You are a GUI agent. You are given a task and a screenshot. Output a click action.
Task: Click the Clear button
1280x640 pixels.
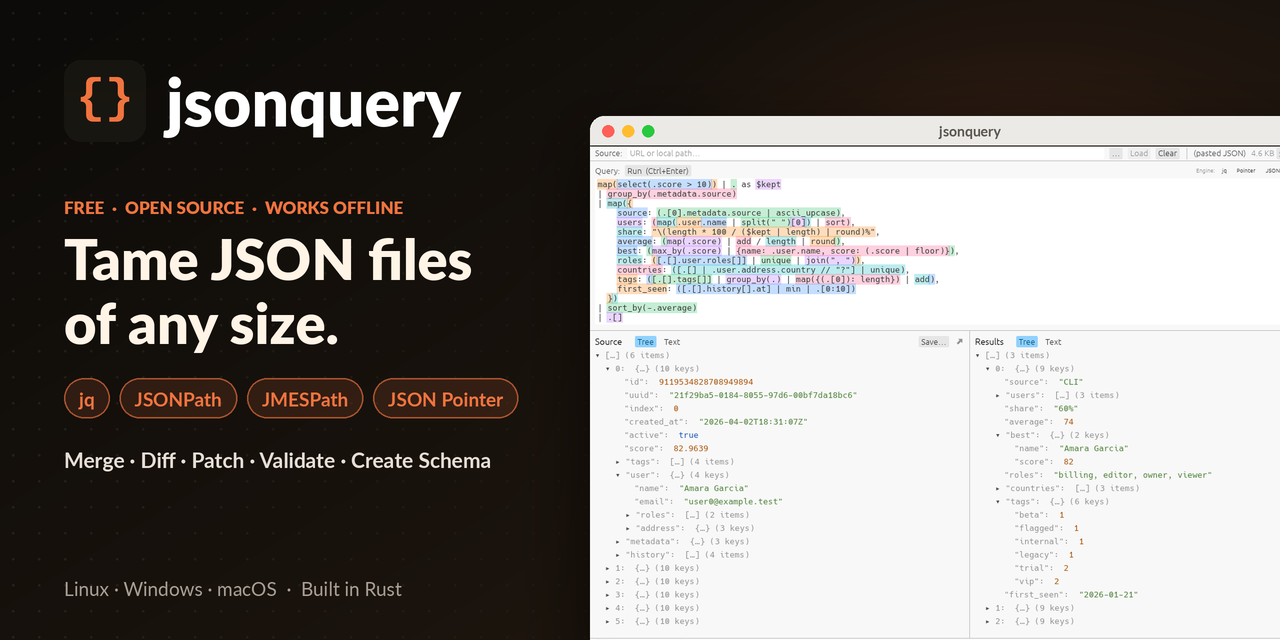pyautogui.click(x=1168, y=154)
